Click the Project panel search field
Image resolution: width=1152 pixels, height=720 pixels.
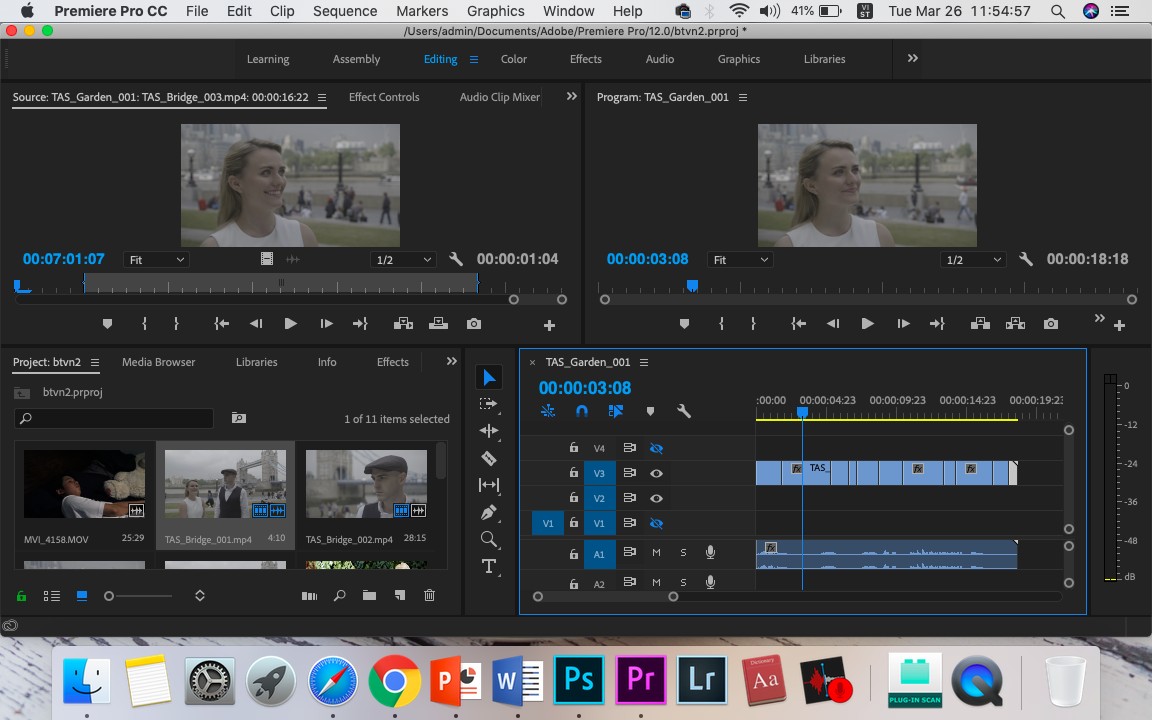114,419
